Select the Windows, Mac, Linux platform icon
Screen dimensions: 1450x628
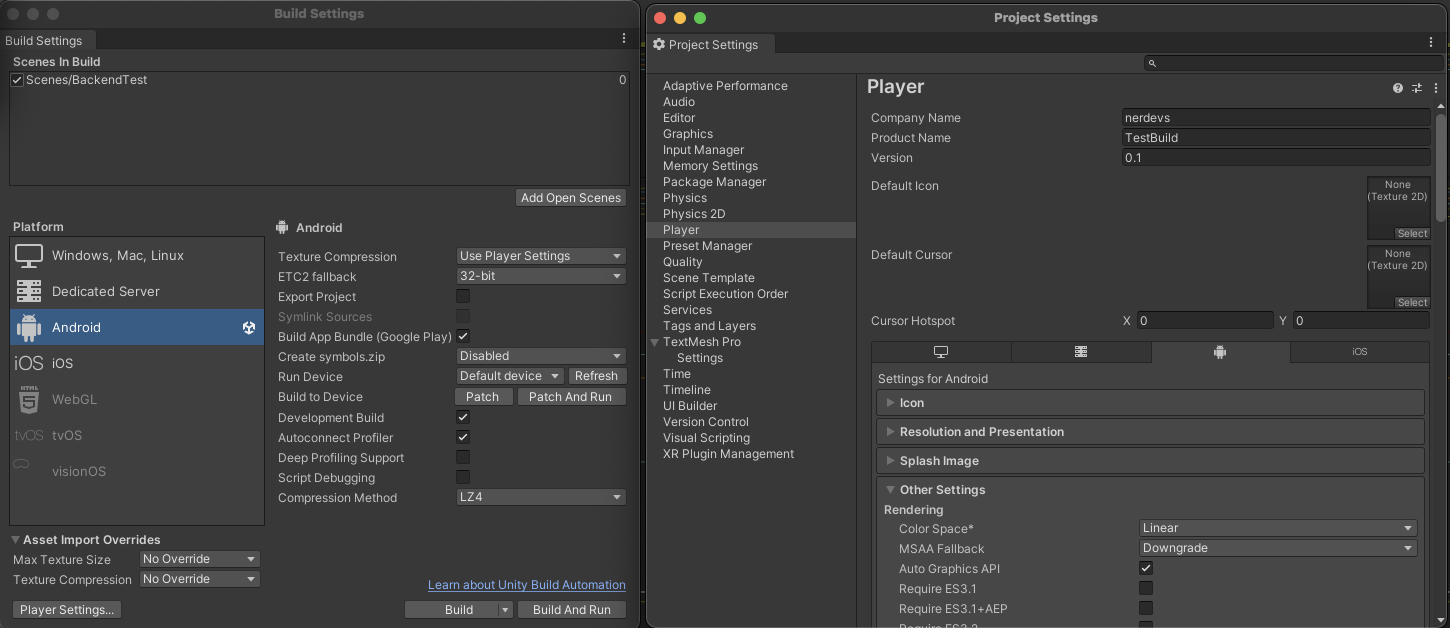(29, 255)
